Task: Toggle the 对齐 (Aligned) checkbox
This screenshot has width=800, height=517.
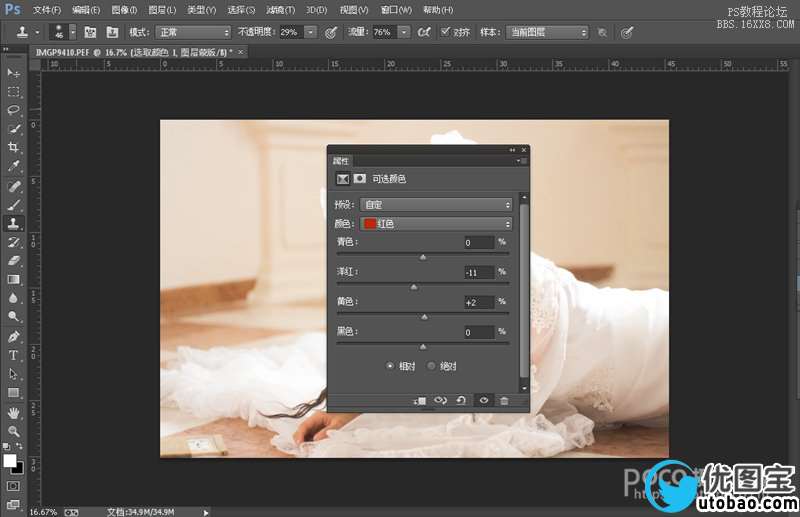Action: point(445,32)
